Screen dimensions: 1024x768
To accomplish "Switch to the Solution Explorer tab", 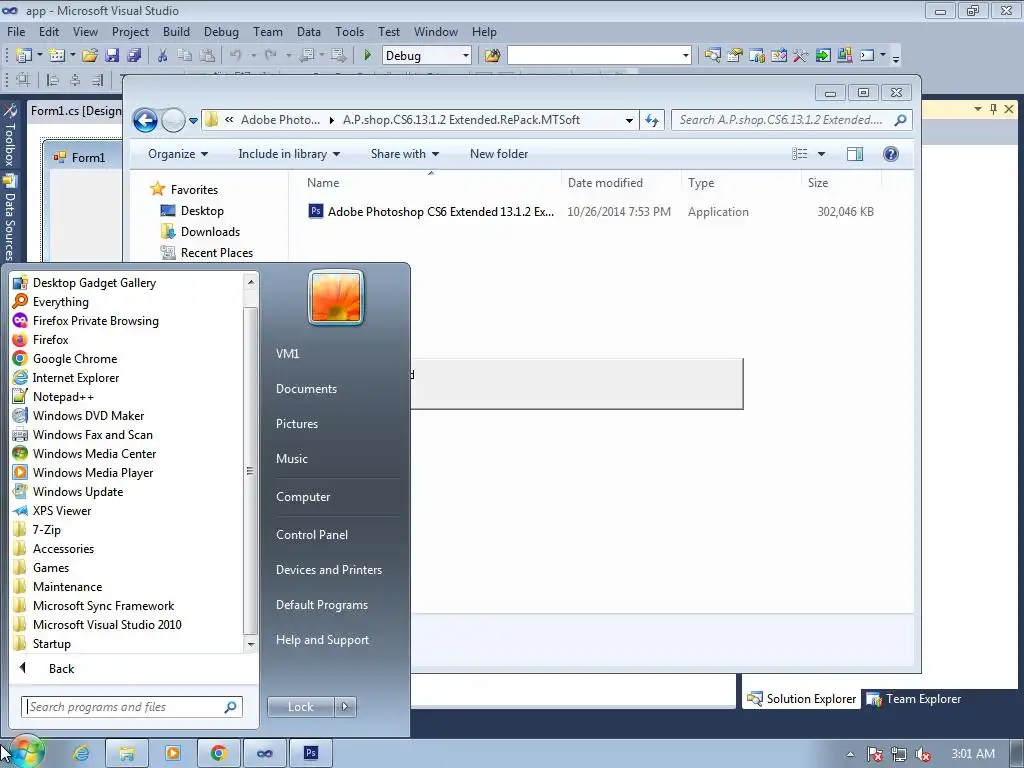I will click(802, 699).
